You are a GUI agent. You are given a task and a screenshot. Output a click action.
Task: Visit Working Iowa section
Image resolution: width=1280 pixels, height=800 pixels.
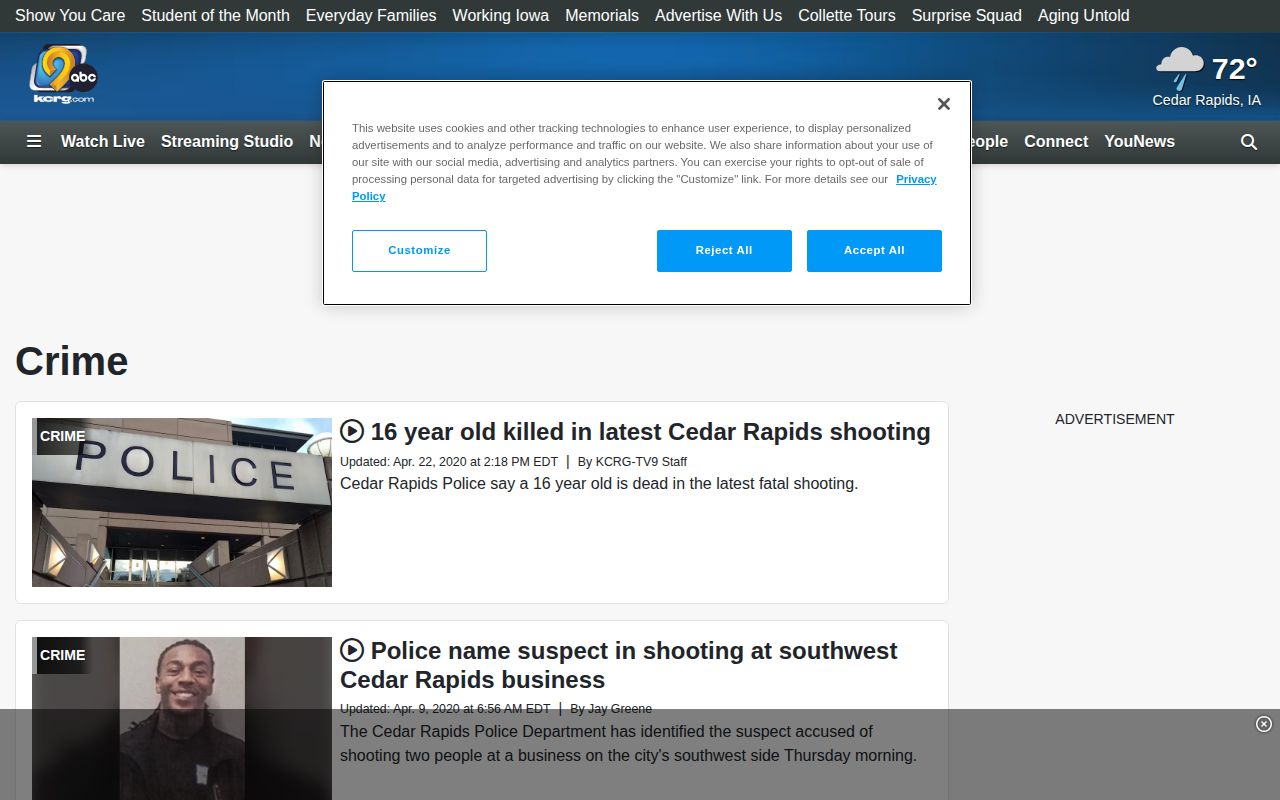[501, 15]
